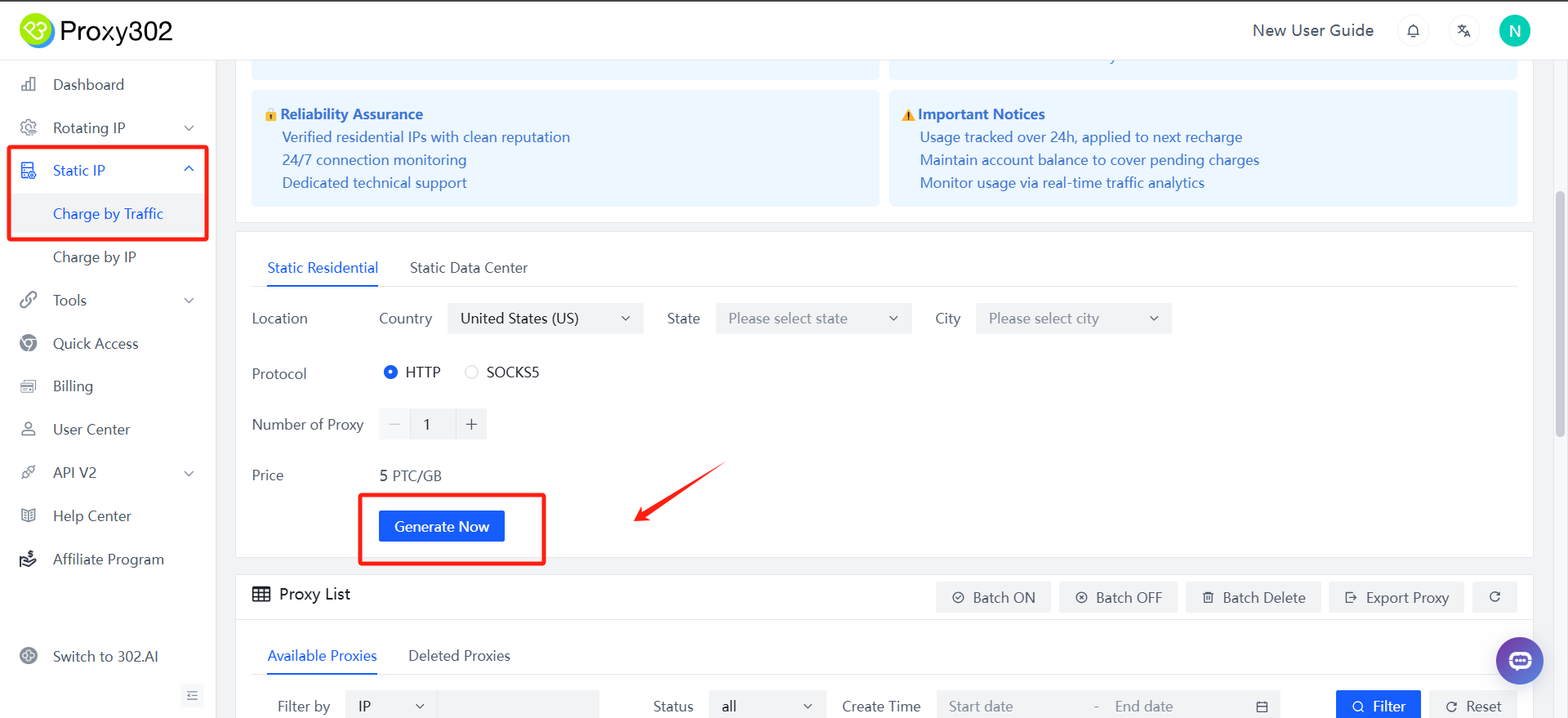Viewport: 1568px width, 718px height.
Task: Click the Help Center book icon
Action: point(29,515)
